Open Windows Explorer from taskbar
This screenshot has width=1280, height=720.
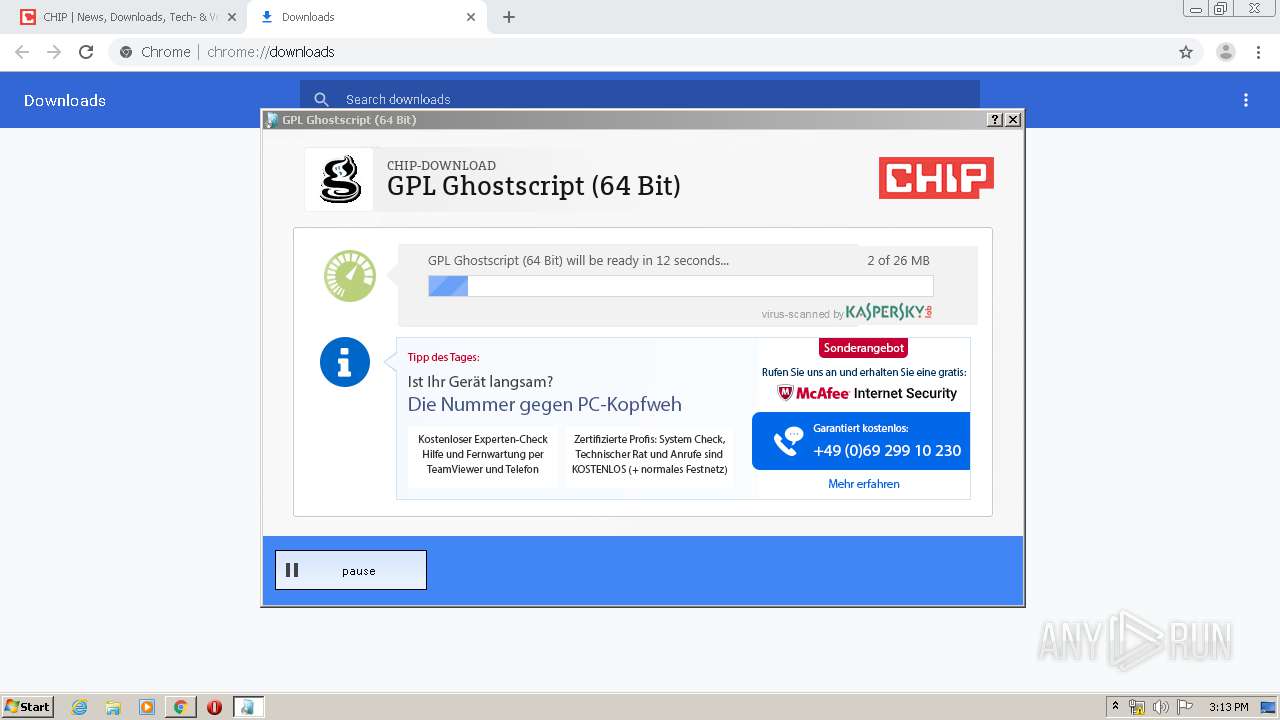113,707
